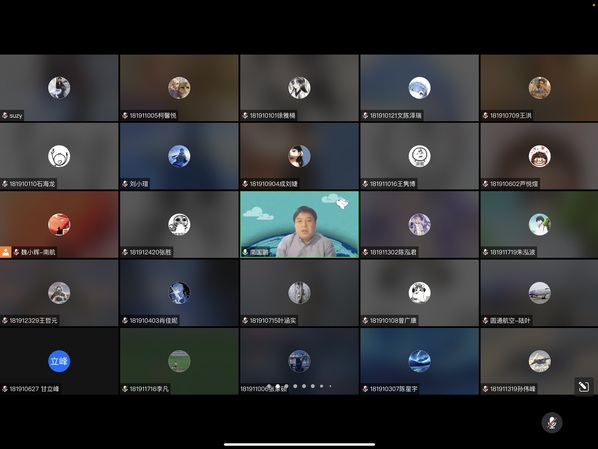Click 刘小瑾's muted microphone icon
Image resolution: width=598 pixels, height=449 pixels.
(x=125, y=183)
